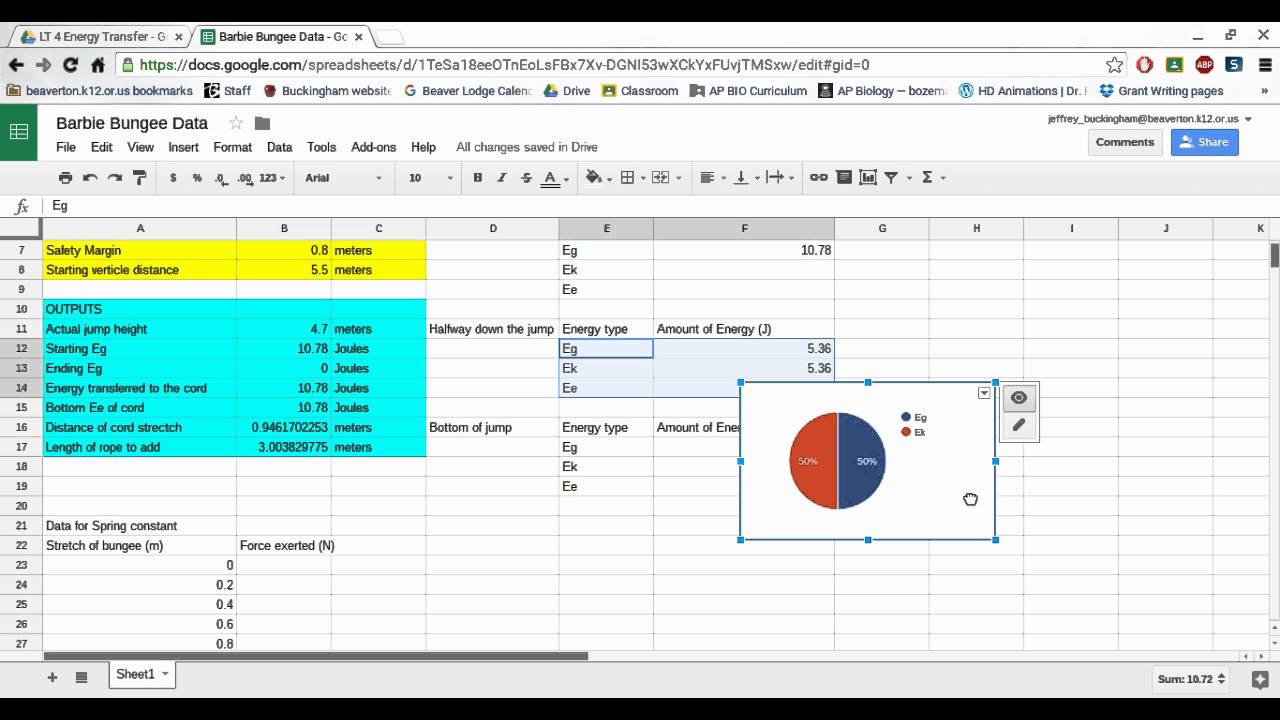Viewport: 1280px width, 720px height.
Task: Open AP BIO Curriculum bookmark
Action: pos(748,91)
